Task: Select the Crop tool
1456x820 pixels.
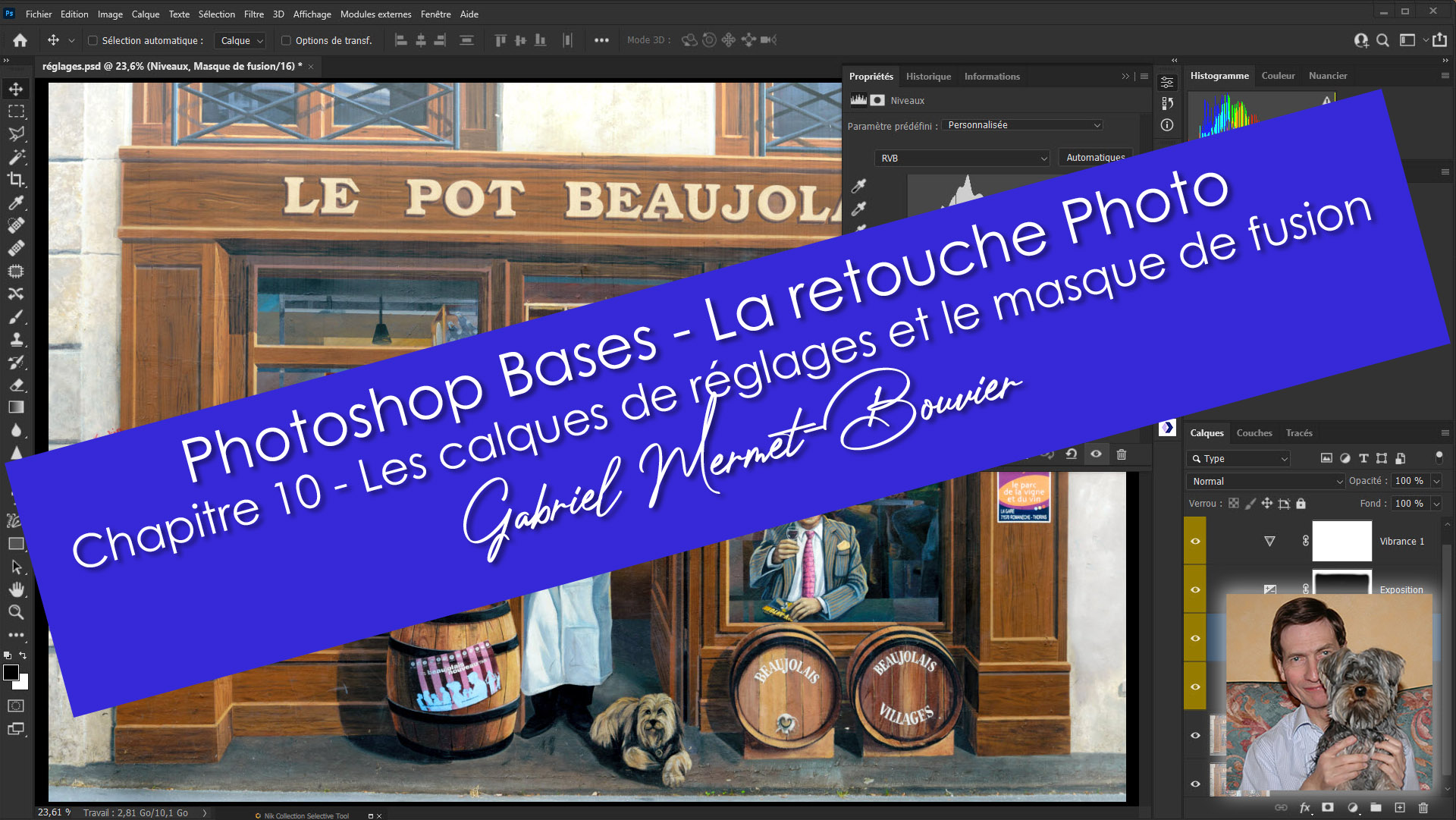Action: [x=16, y=180]
